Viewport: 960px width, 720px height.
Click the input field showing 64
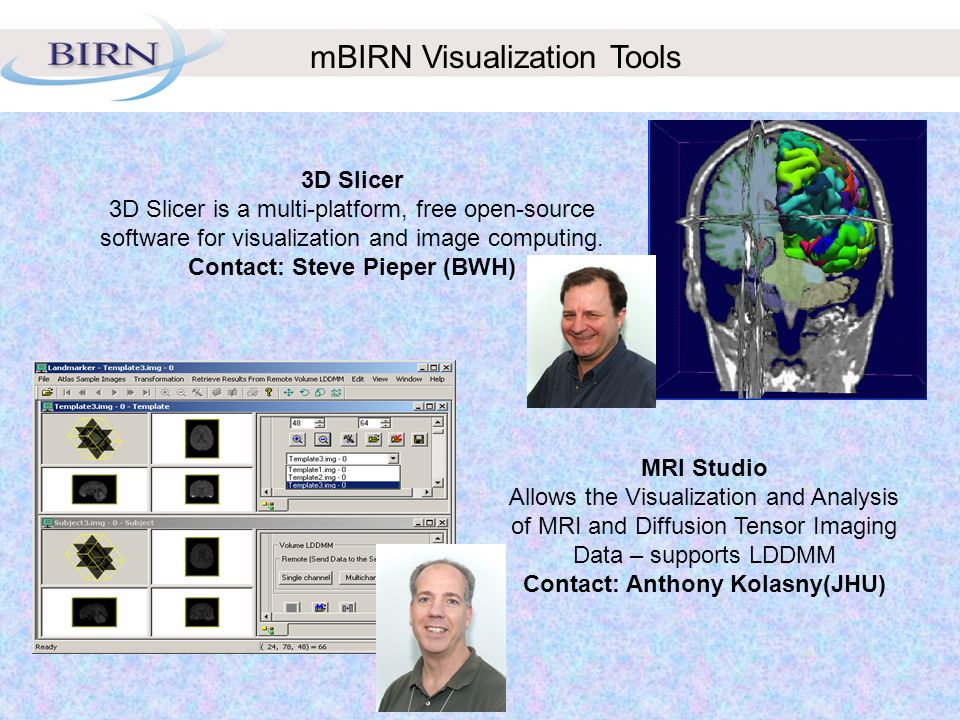click(369, 423)
